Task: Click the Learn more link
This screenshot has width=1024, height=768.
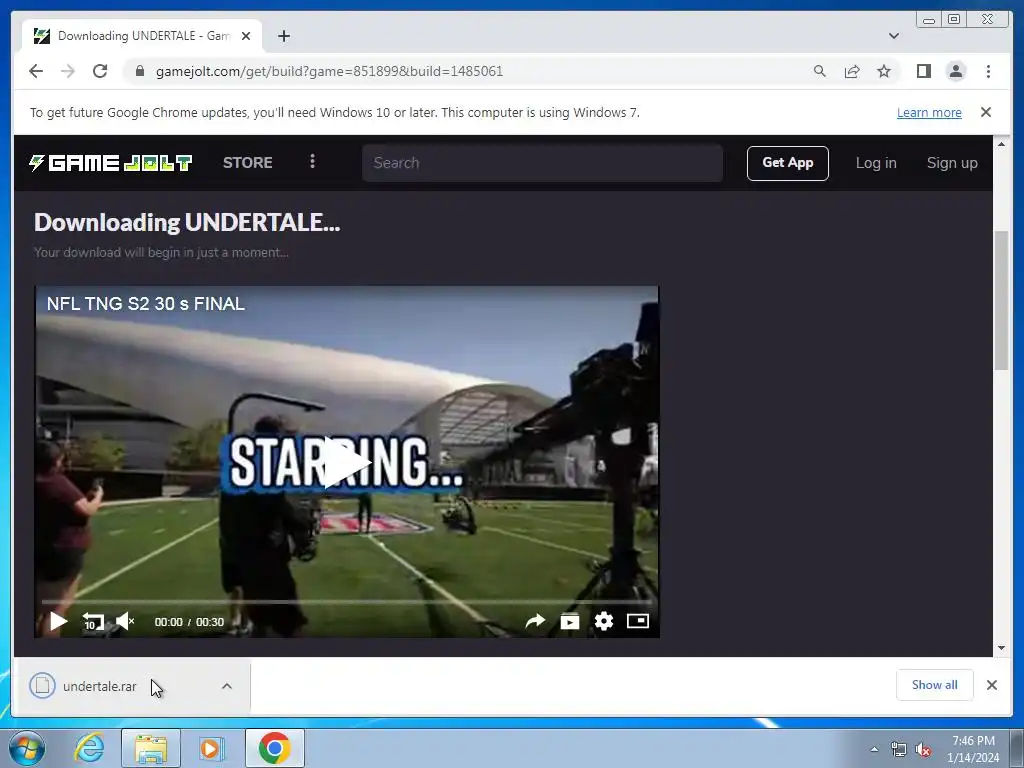Action: tap(929, 112)
